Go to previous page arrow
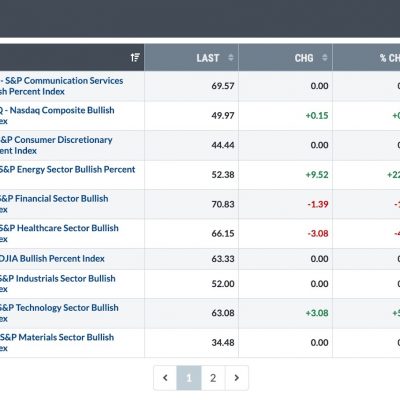Viewport: 400px width, 400px height. click(165, 378)
